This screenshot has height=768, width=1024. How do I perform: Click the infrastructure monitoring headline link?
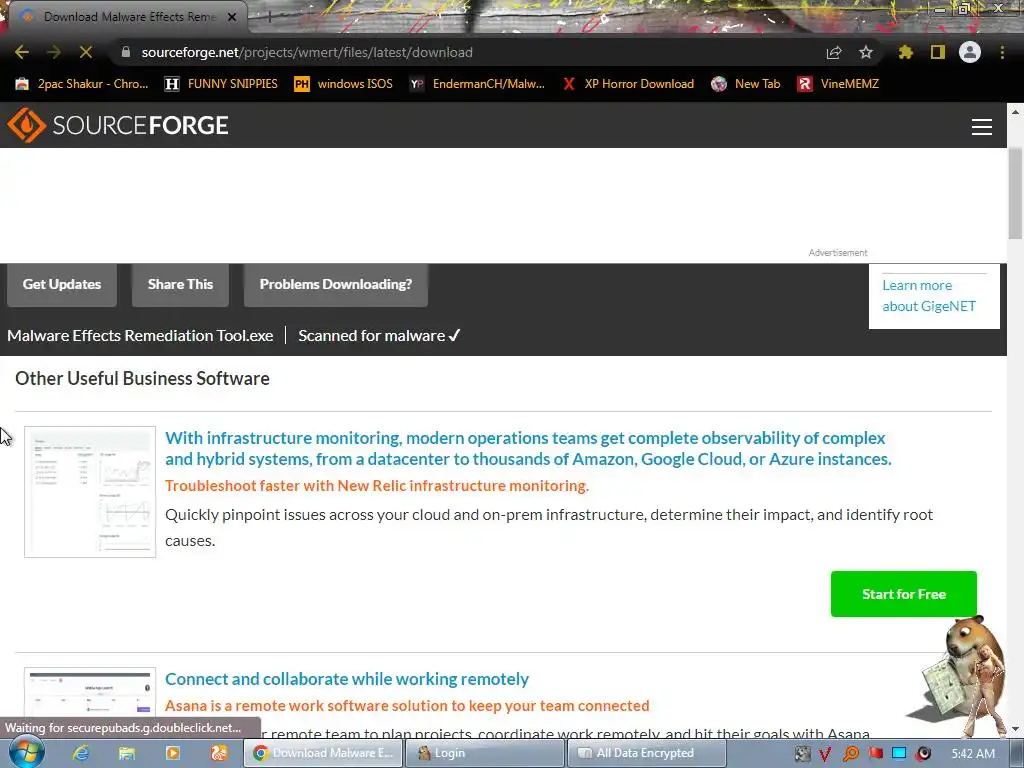(x=528, y=448)
